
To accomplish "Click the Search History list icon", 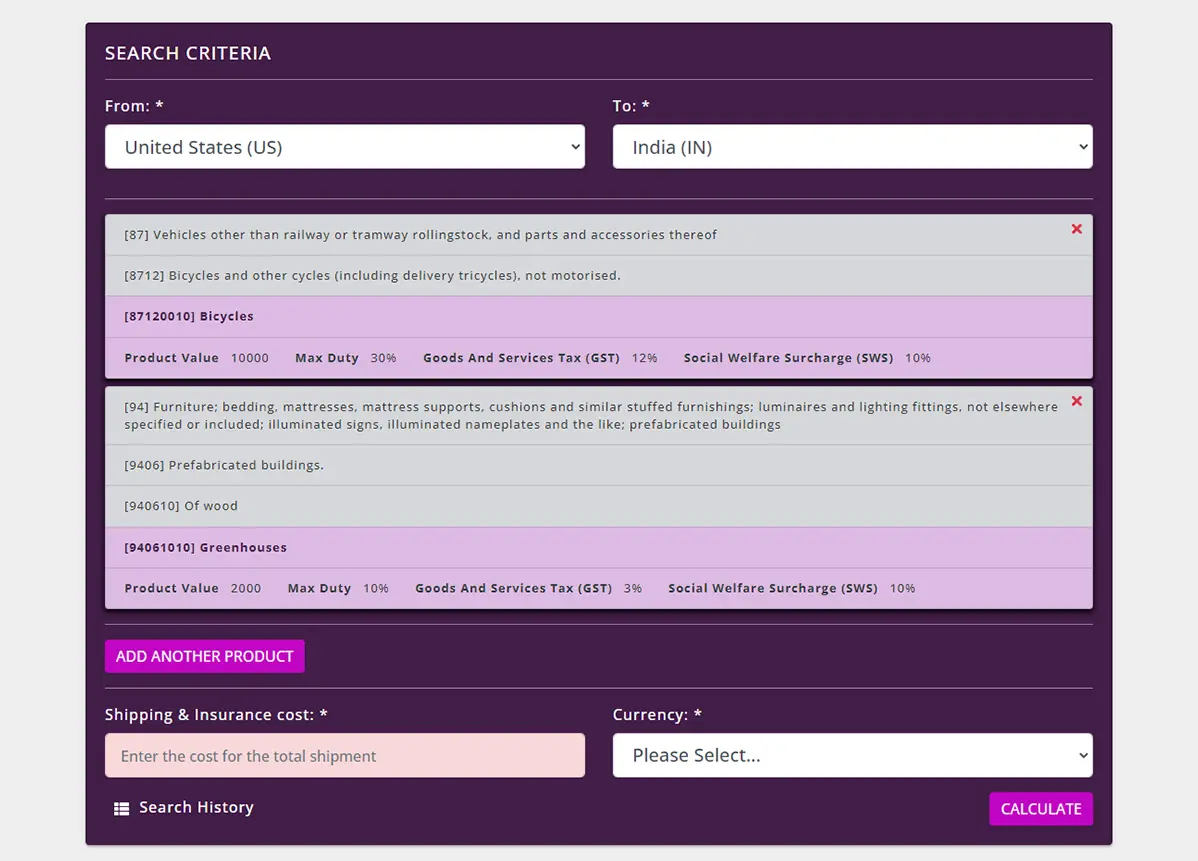I will click(121, 808).
